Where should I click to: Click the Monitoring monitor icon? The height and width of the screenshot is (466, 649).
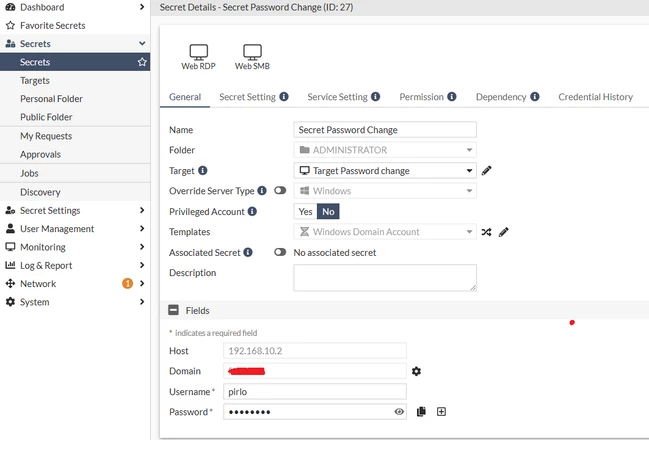(10, 247)
